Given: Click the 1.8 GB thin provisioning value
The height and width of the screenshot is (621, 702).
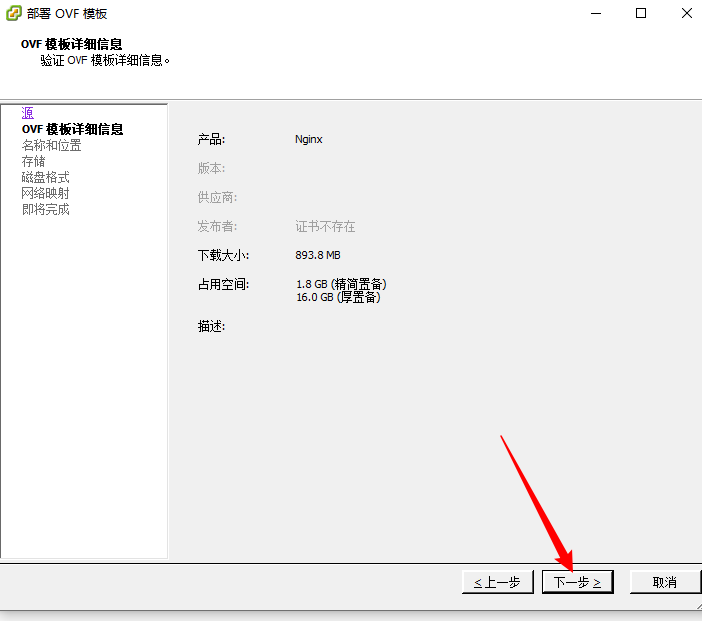Looking at the screenshot, I should click(x=340, y=284).
